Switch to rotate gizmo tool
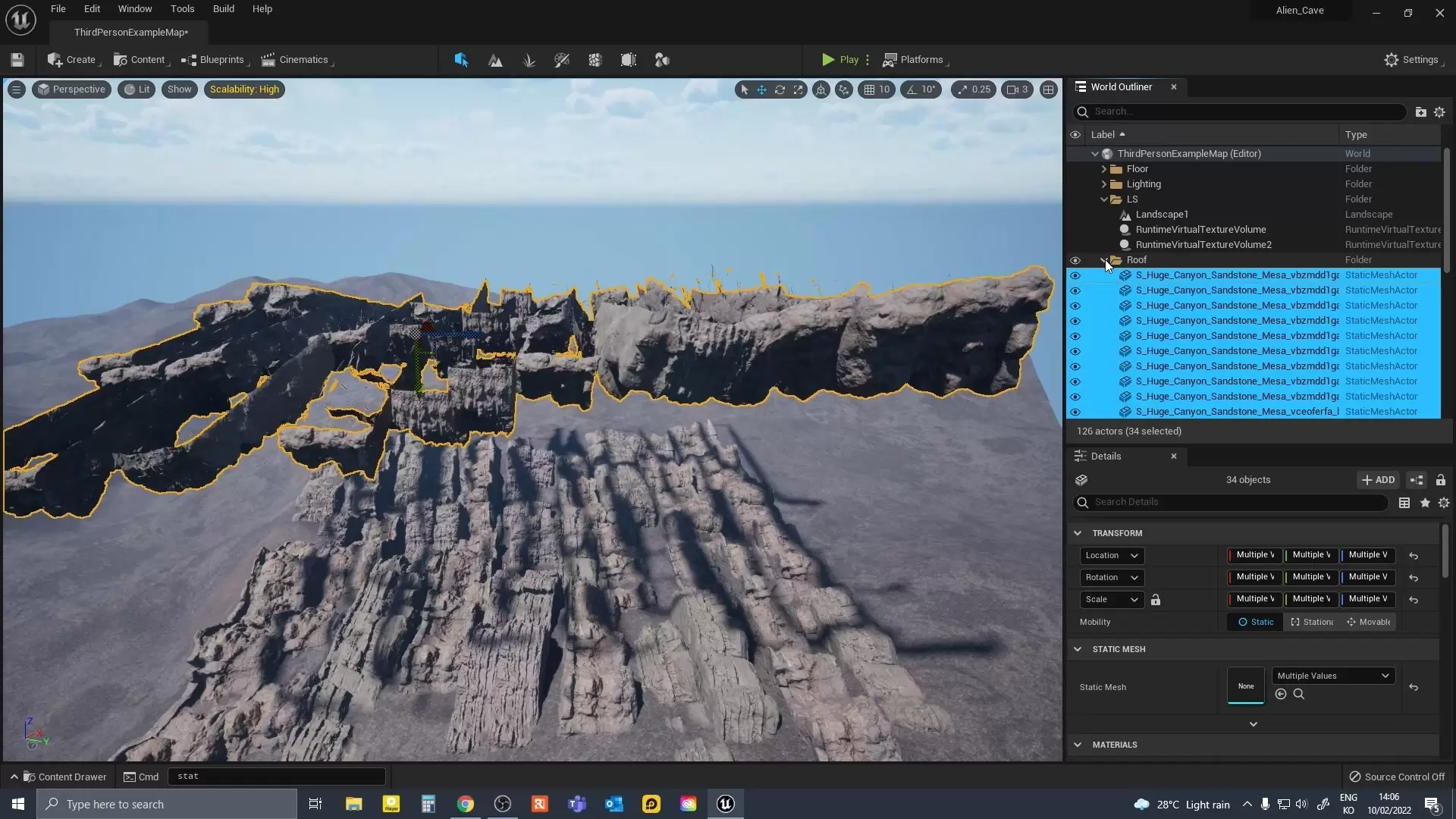Image resolution: width=1456 pixels, height=819 pixels. click(x=780, y=89)
